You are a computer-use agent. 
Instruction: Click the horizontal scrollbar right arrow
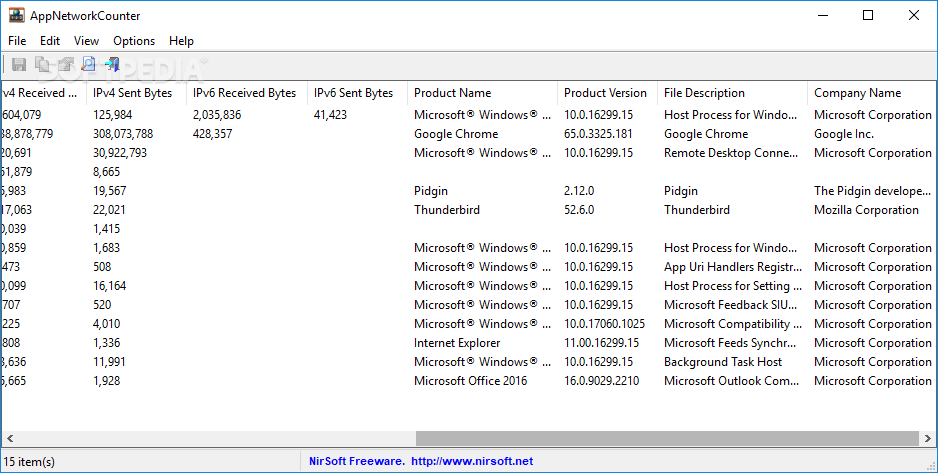(928, 438)
